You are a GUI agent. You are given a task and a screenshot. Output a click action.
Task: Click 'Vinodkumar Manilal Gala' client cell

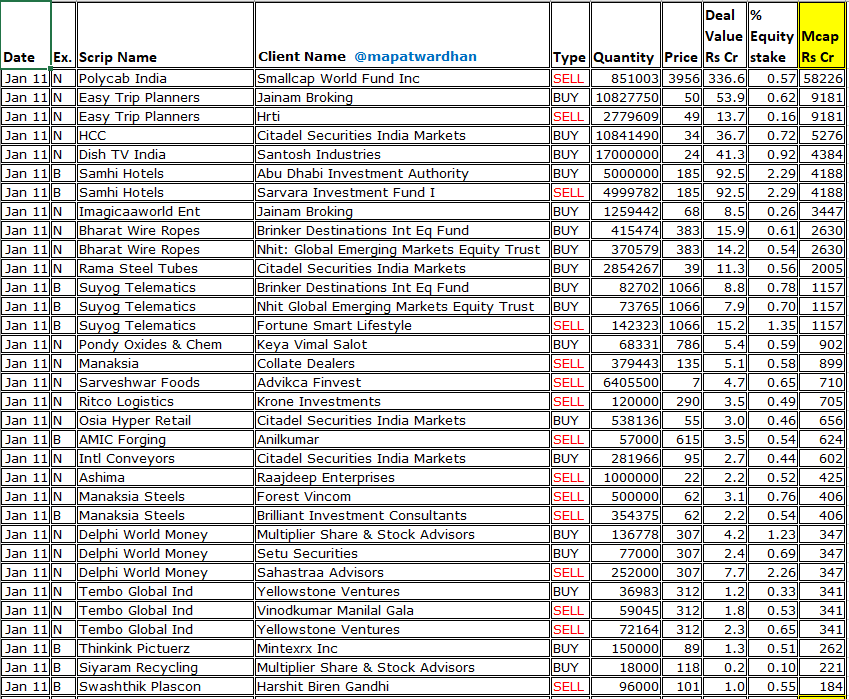coord(402,610)
